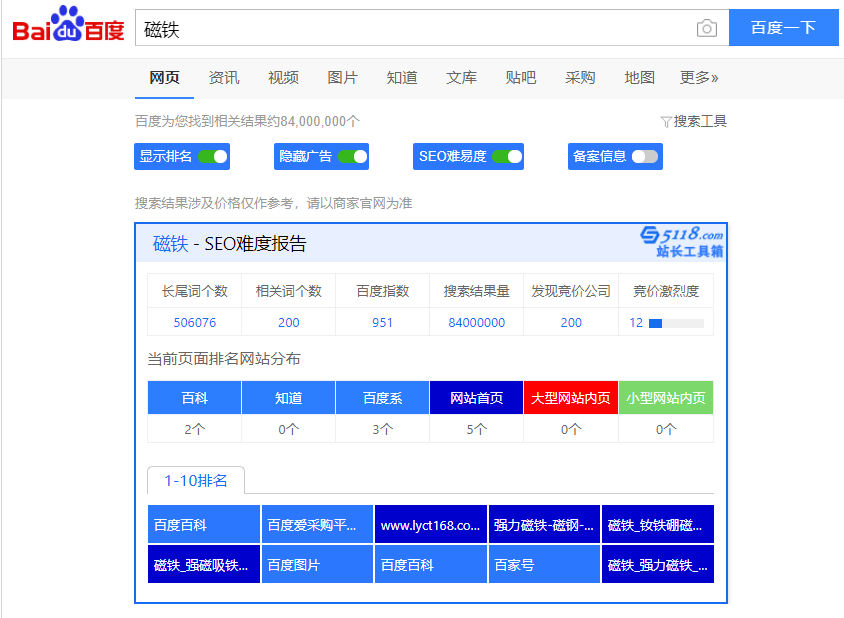Screen dimensions: 844x618
Task: Click rank tile 百度爱采购平...
Action: click(x=318, y=524)
